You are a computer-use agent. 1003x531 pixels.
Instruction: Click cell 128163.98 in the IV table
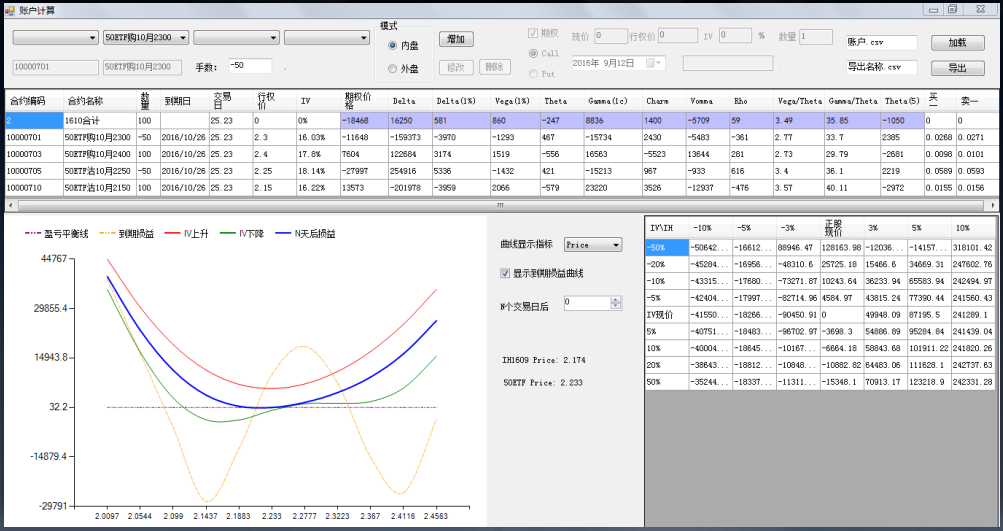[x=841, y=247]
